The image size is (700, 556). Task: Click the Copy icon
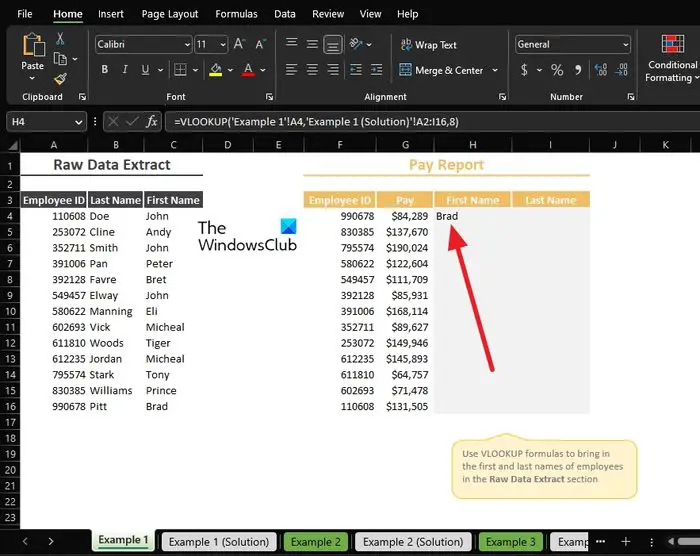tap(60, 59)
